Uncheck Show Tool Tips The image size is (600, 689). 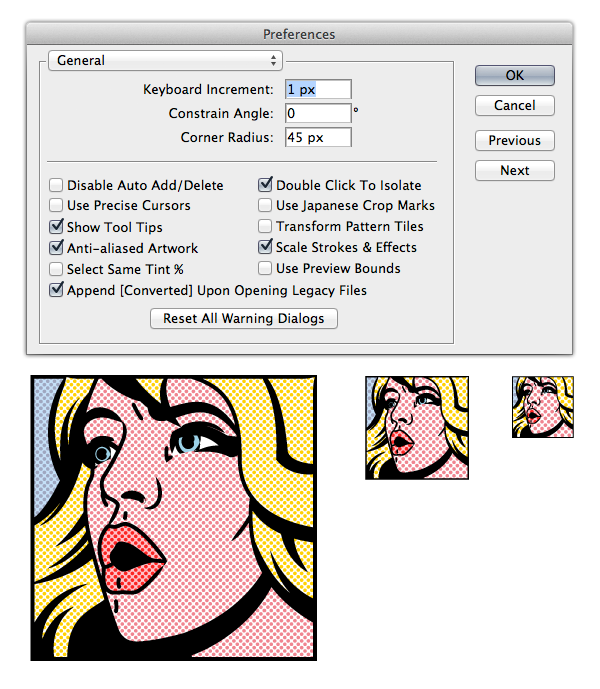click(57, 227)
